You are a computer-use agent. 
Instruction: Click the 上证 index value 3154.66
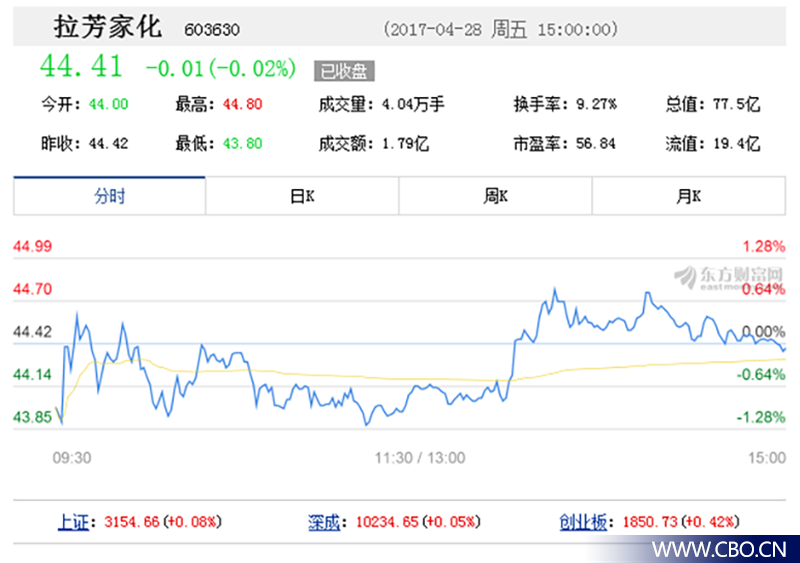coord(132,522)
